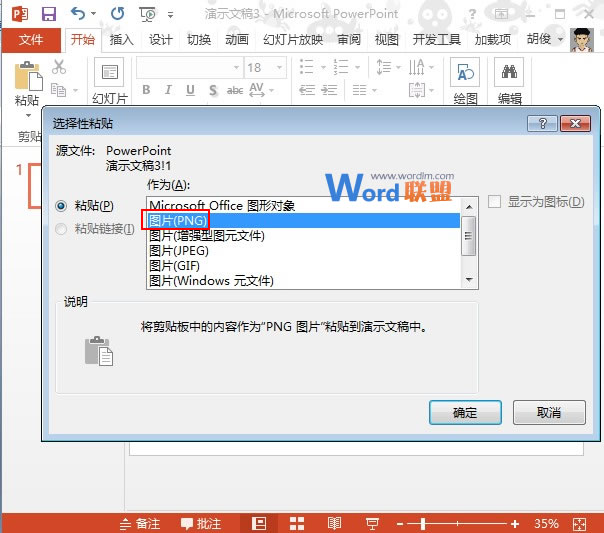
Task: Click the Cut scissors icon
Action: [x=59, y=67]
